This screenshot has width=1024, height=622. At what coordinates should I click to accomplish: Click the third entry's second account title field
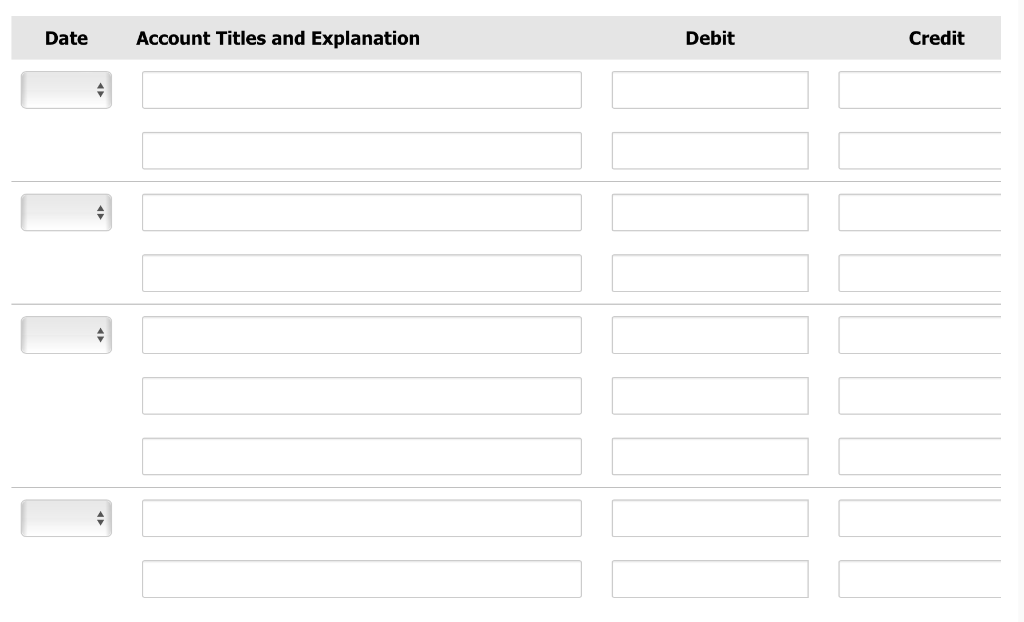(361, 395)
